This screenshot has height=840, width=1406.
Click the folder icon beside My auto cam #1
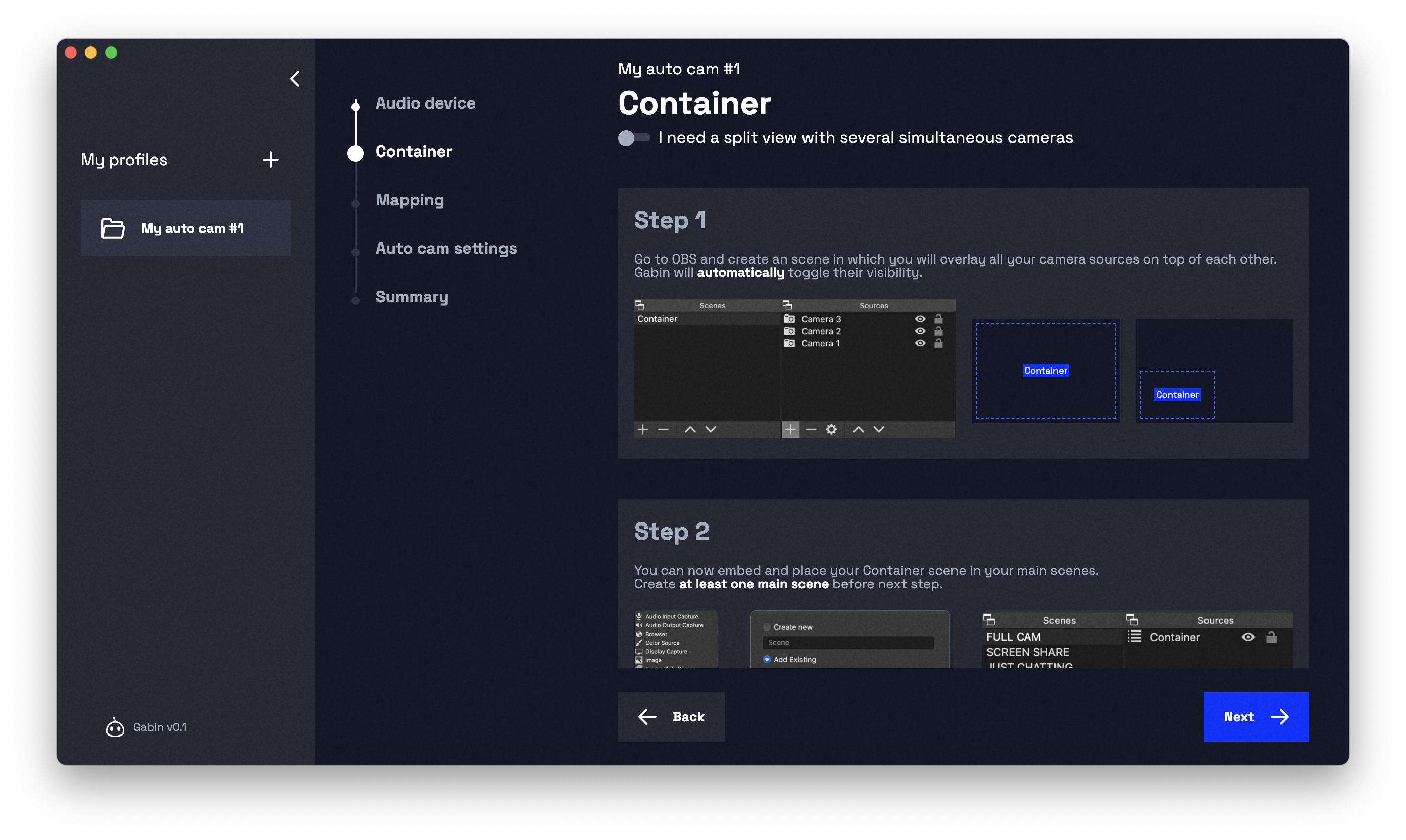click(x=113, y=228)
